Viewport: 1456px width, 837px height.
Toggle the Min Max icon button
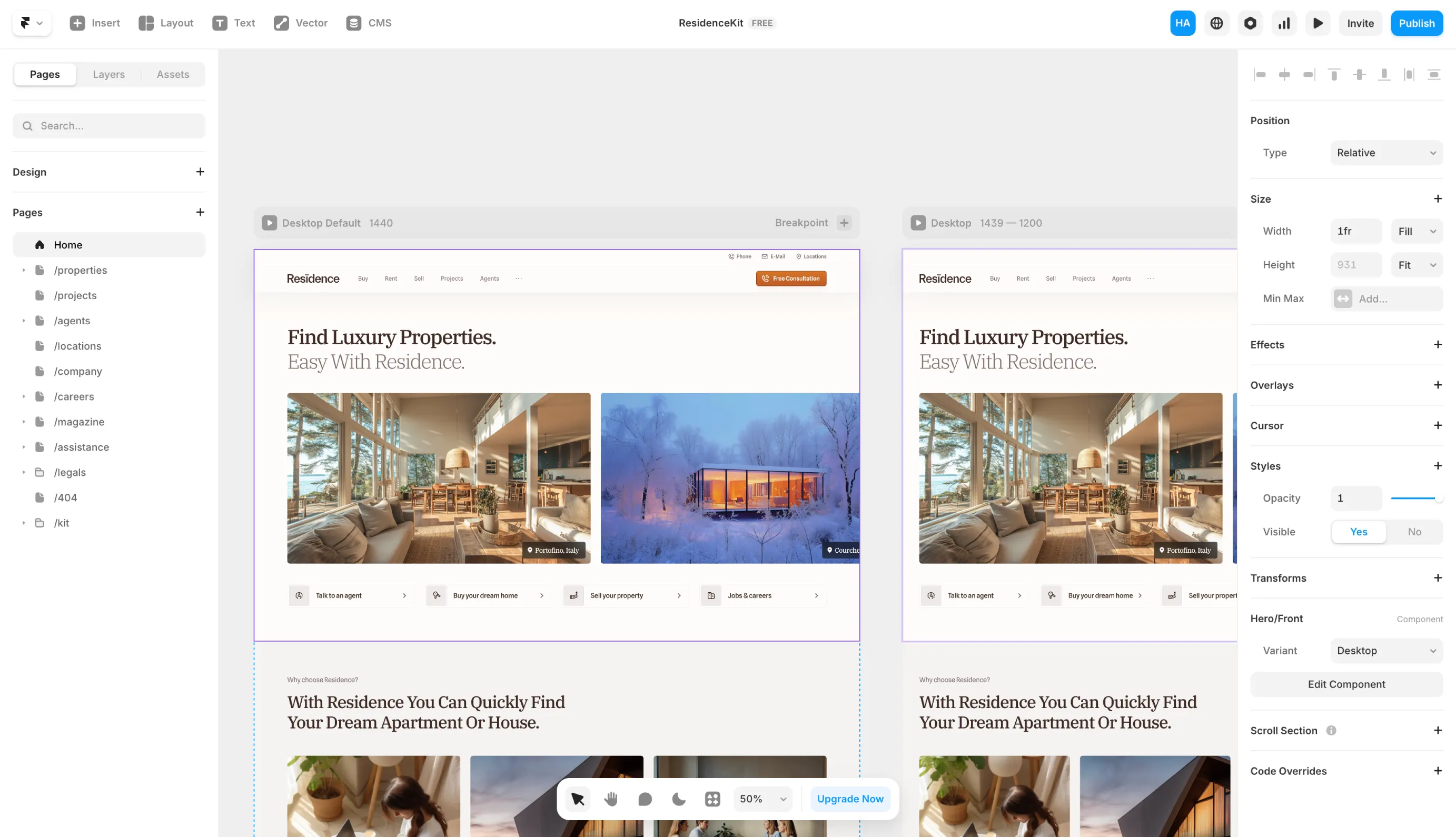pyautogui.click(x=1343, y=298)
